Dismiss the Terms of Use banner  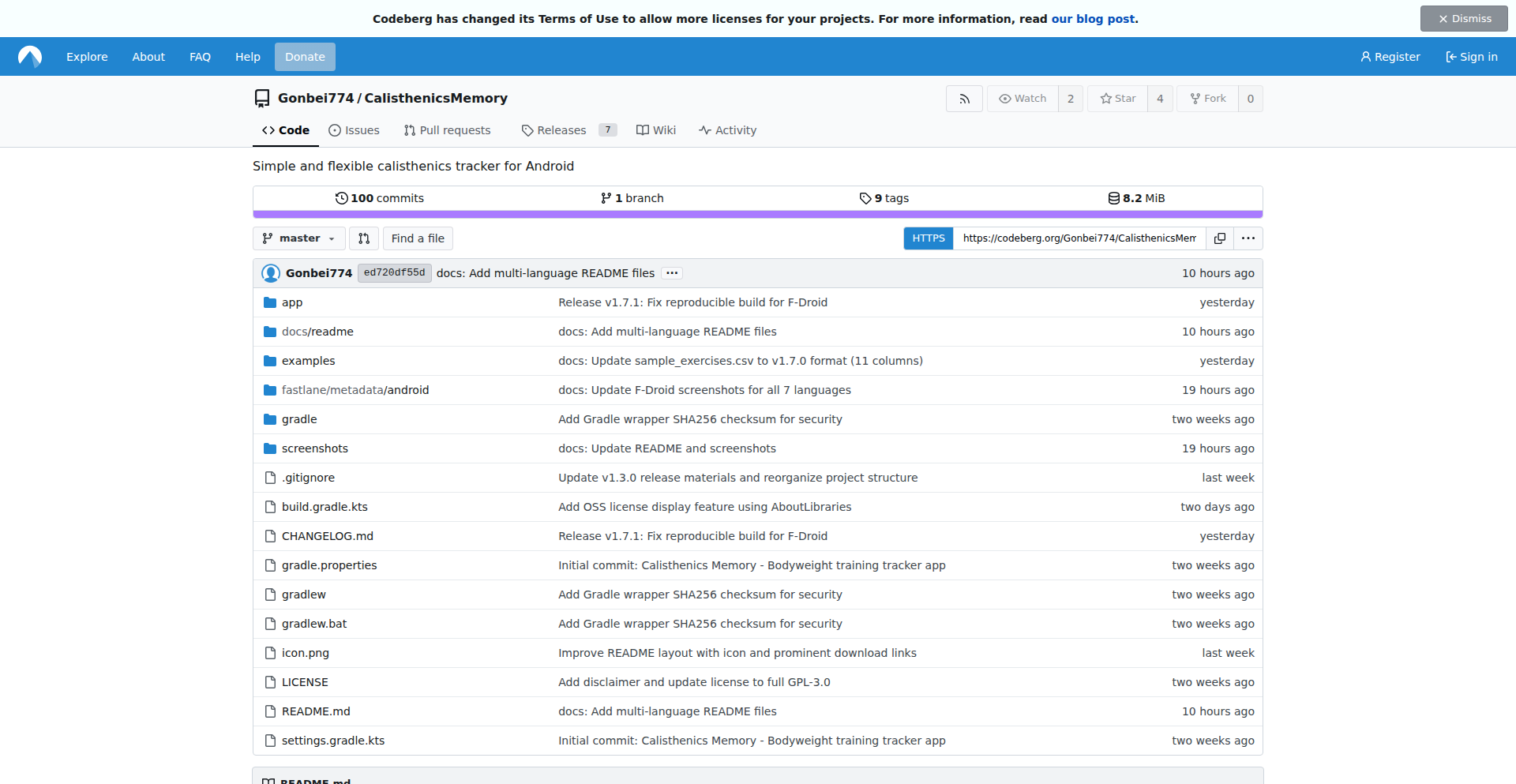(x=1463, y=19)
